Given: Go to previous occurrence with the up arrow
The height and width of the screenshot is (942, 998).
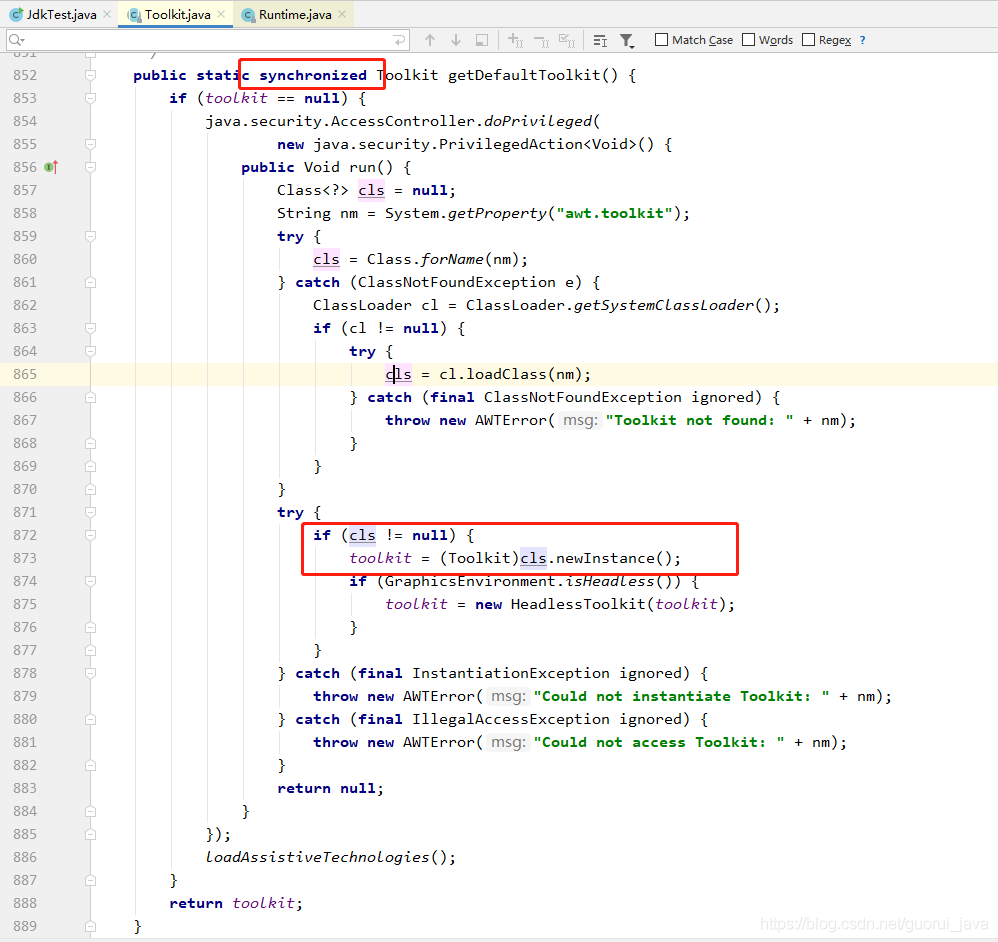Looking at the screenshot, I should pyautogui.click(x=430, y=40).
